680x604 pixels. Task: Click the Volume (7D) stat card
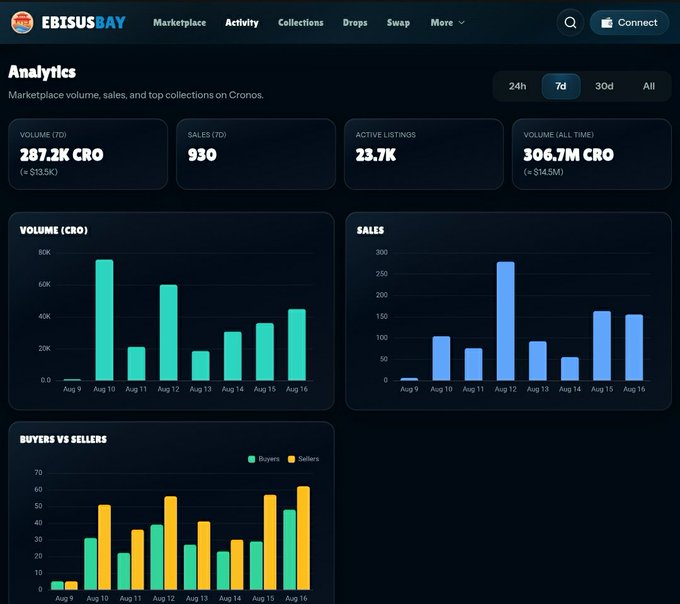[x=88, y=154]
